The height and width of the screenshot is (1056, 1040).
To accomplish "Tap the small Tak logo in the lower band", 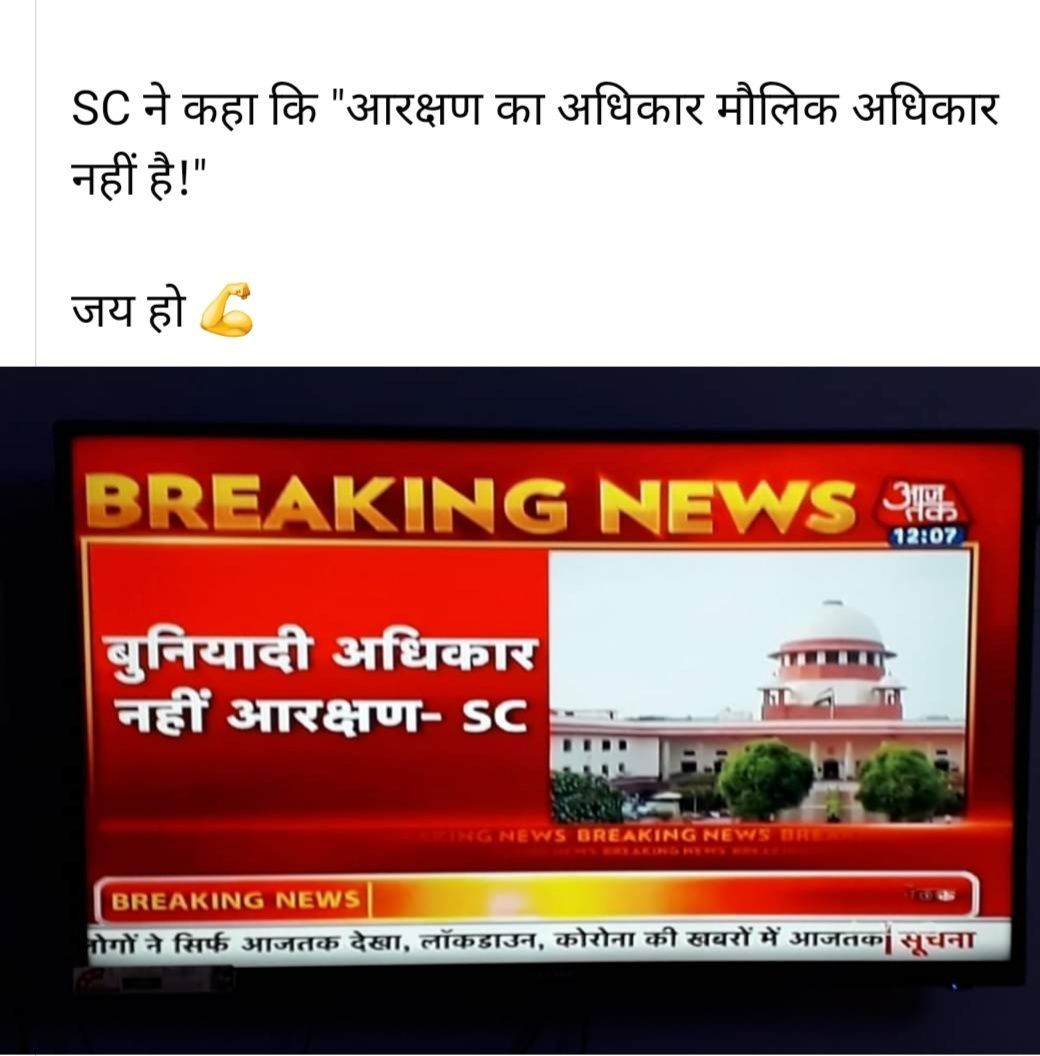I will [x=931, y=896].
